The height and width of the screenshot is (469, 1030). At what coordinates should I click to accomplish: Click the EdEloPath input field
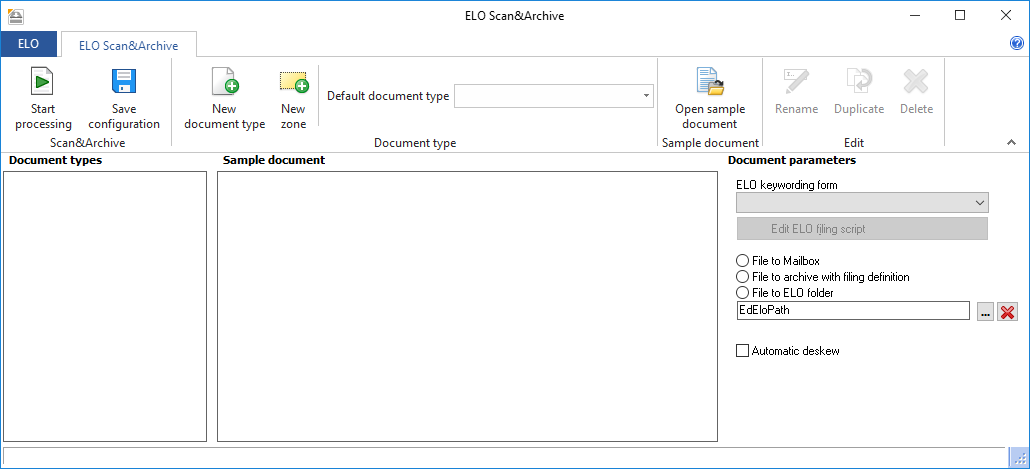[x=853, y=311]
